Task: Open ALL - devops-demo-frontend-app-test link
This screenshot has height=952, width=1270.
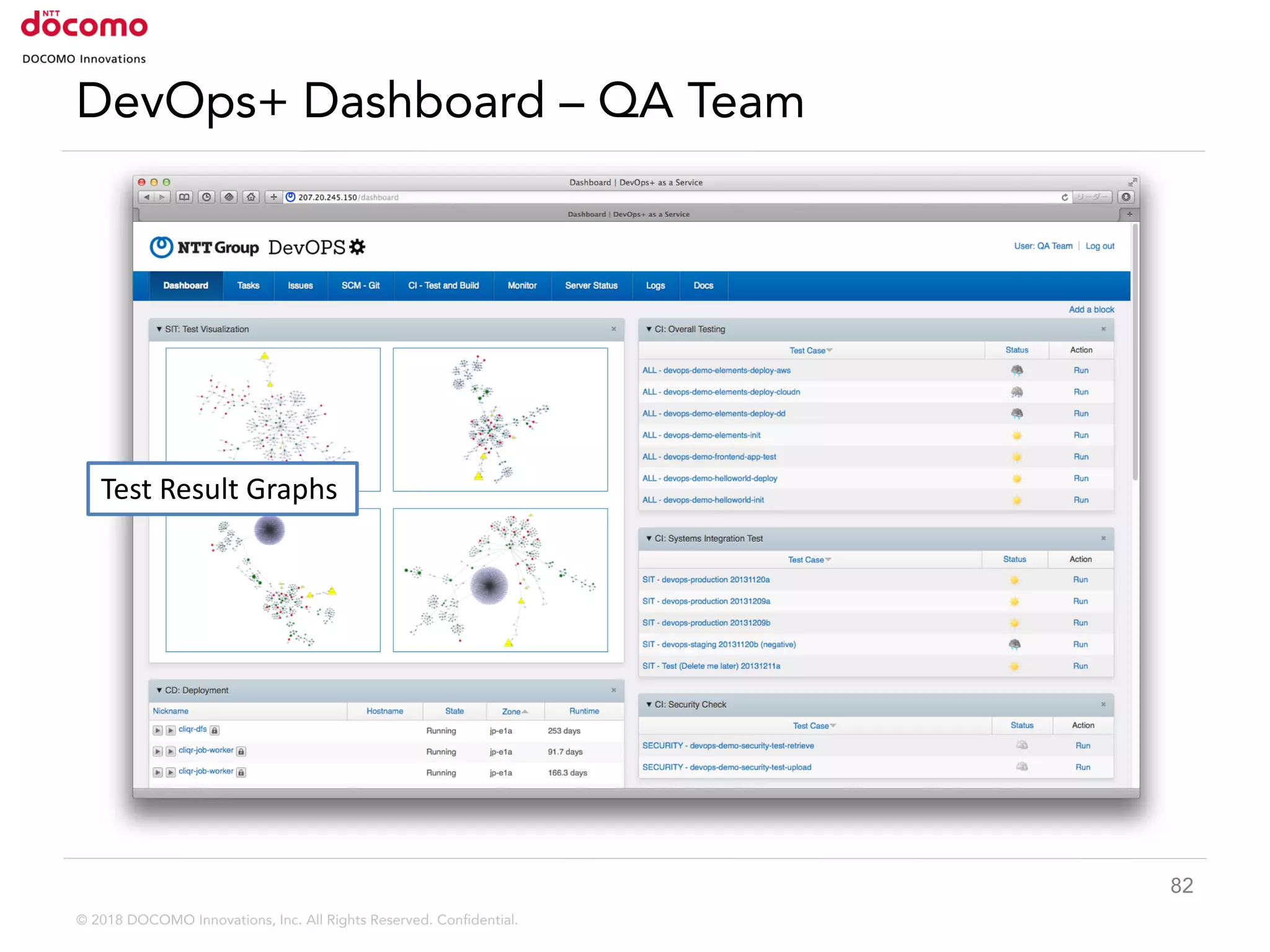Action: pos(709,457)
